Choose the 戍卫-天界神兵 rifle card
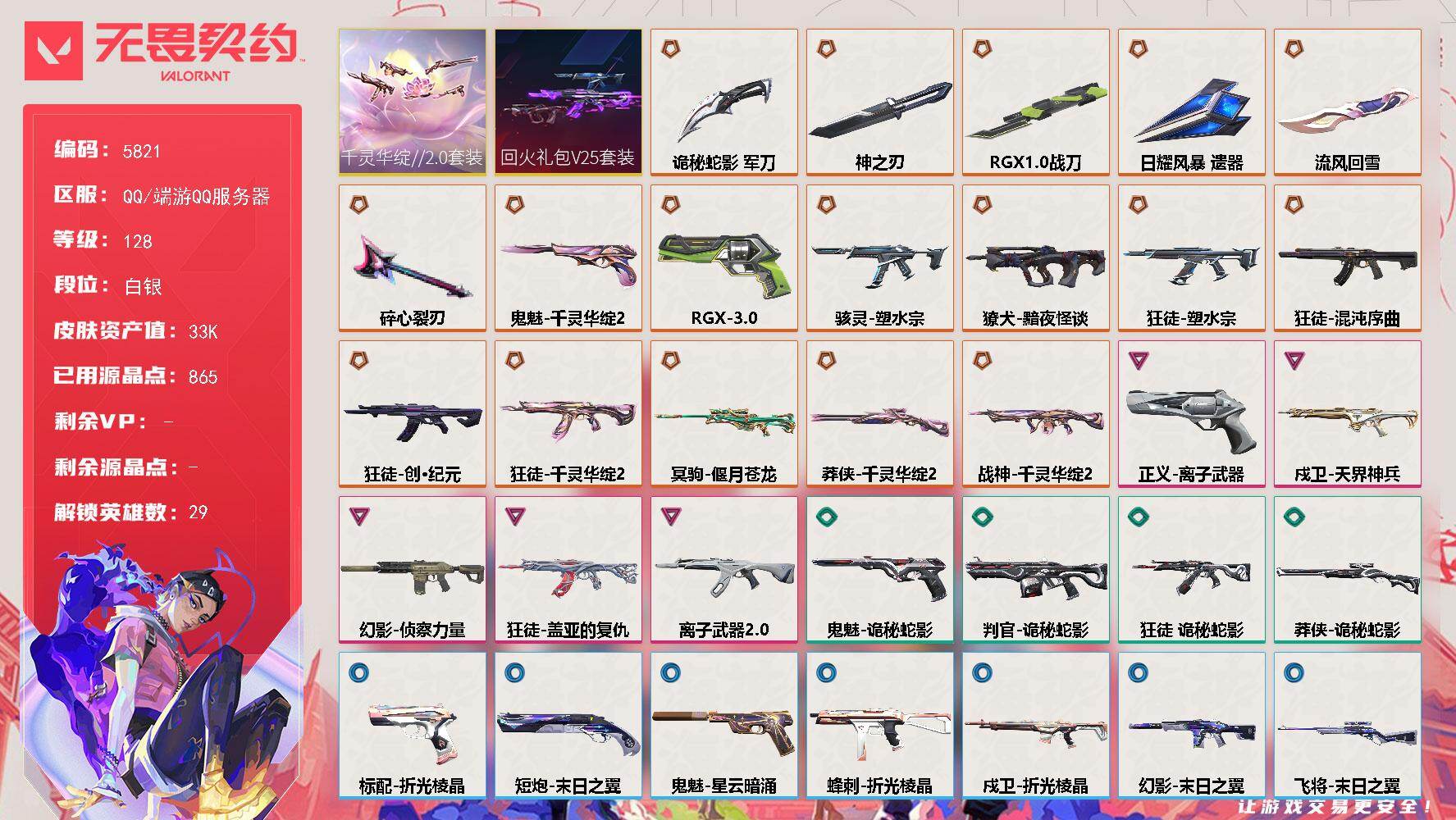This screenshot has width=1456, height=820. point(1347,413)
